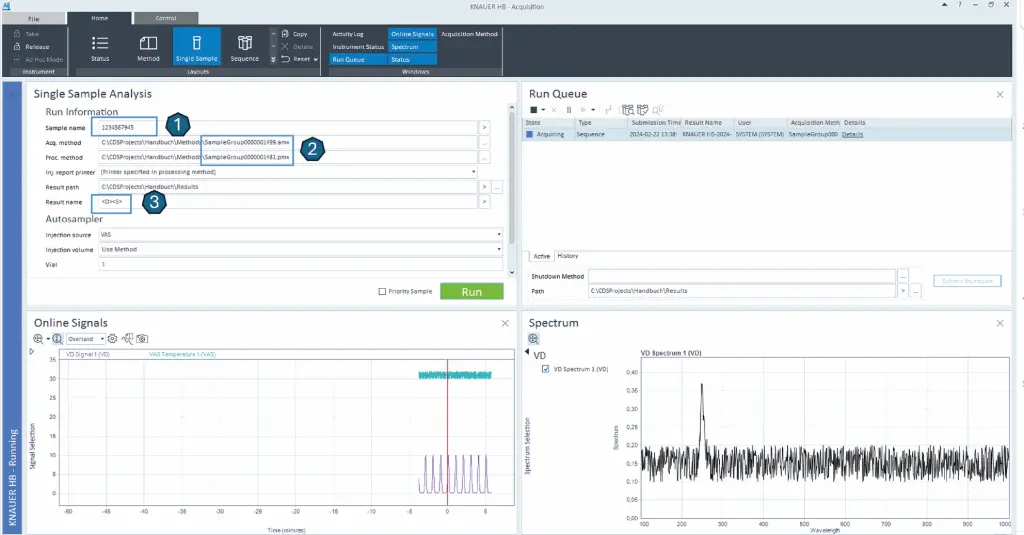Click the green Run button
The image size is (1024, 535).
[x=472, y=291]
